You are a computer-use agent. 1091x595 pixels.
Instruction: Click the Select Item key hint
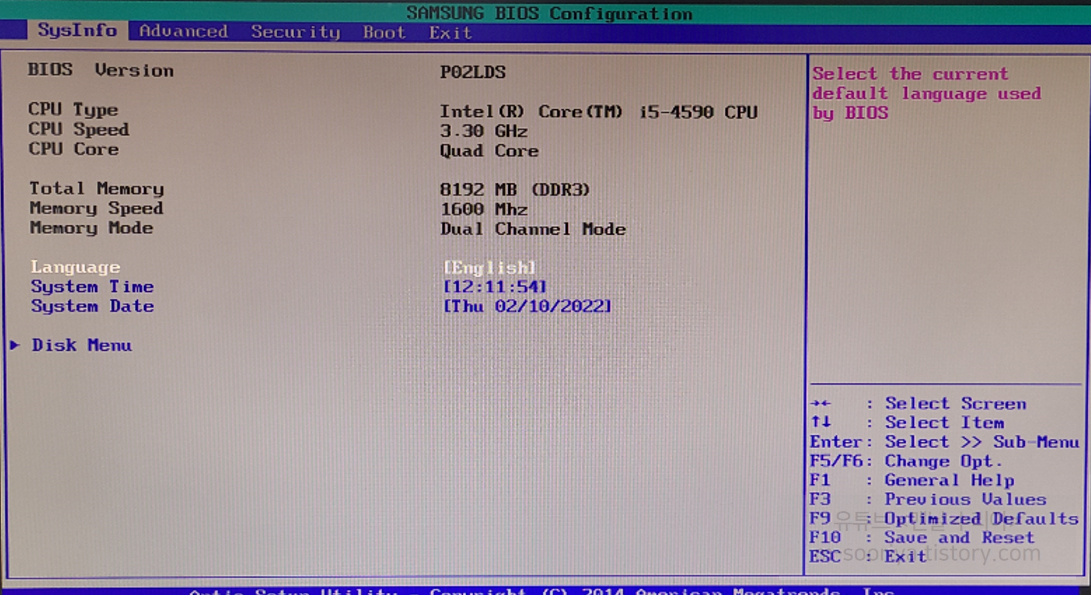[x=944, y=422]
